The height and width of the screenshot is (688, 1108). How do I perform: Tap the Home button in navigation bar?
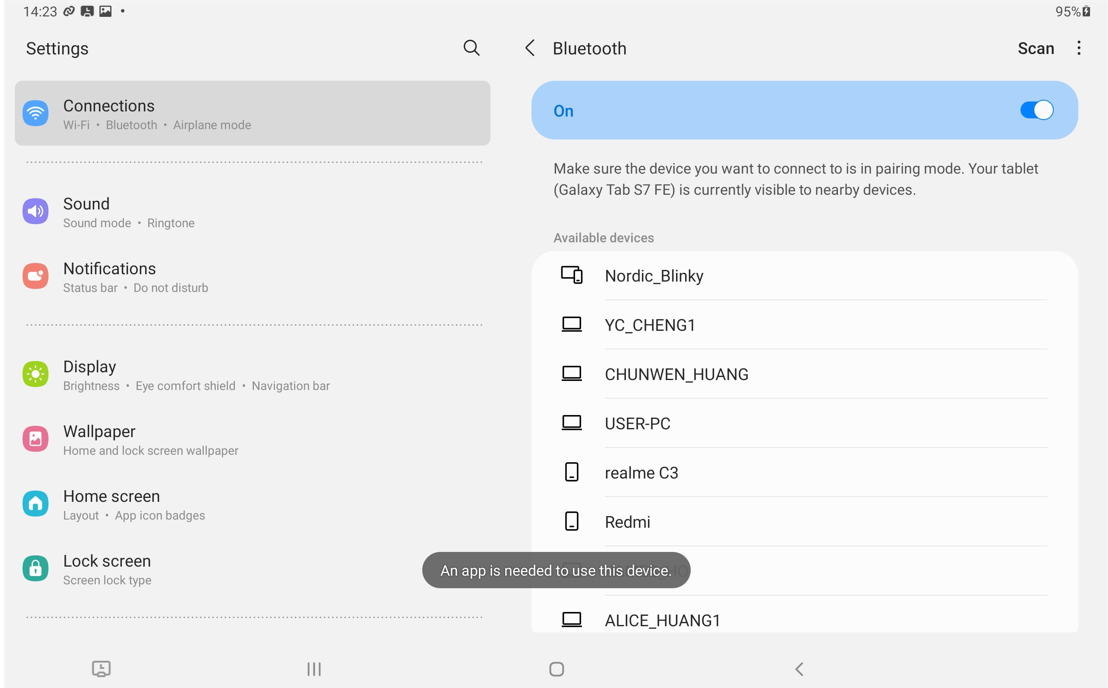(556, 669)
